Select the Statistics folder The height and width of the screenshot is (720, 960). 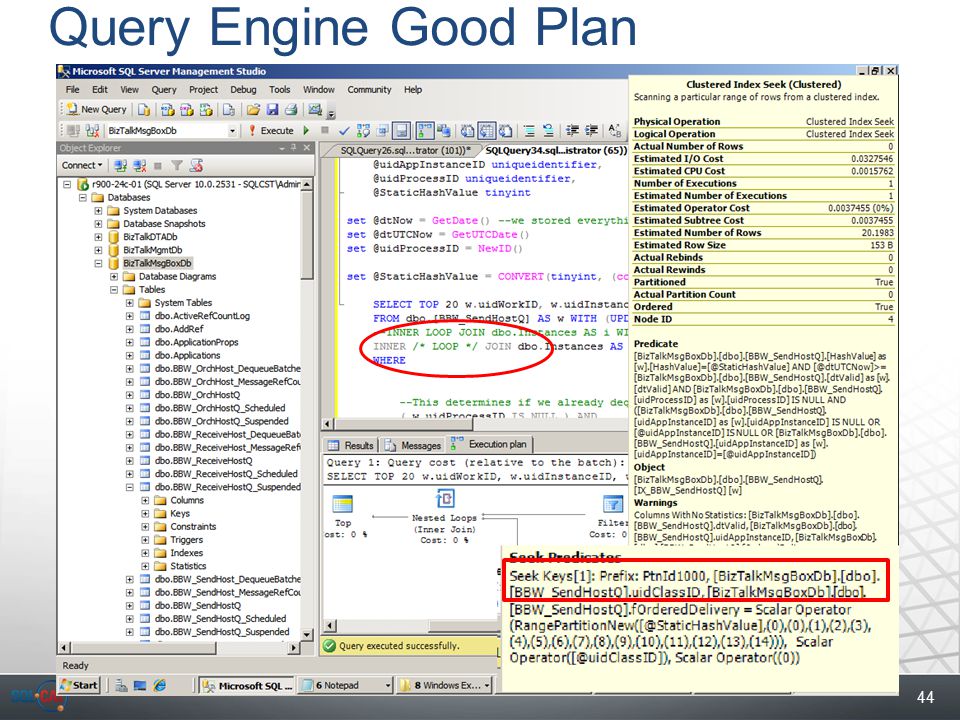[x=188, y=566]
